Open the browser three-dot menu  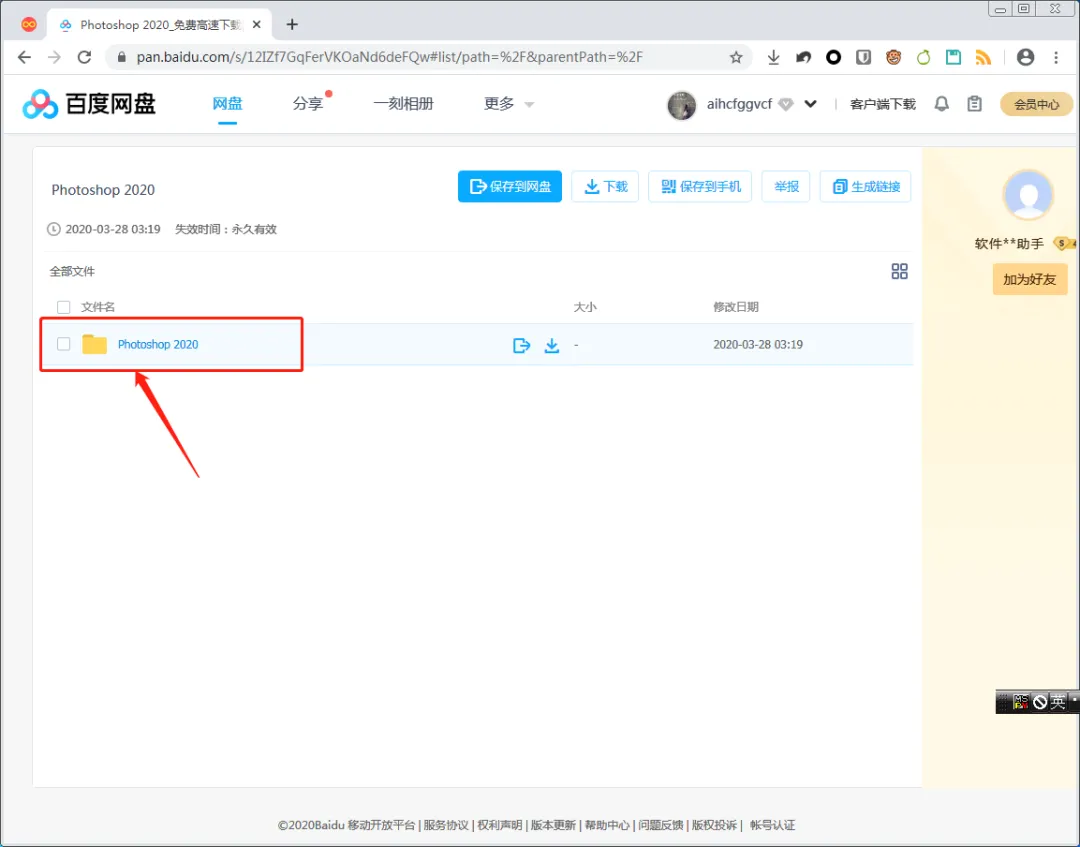click(x=1056, y=57)
